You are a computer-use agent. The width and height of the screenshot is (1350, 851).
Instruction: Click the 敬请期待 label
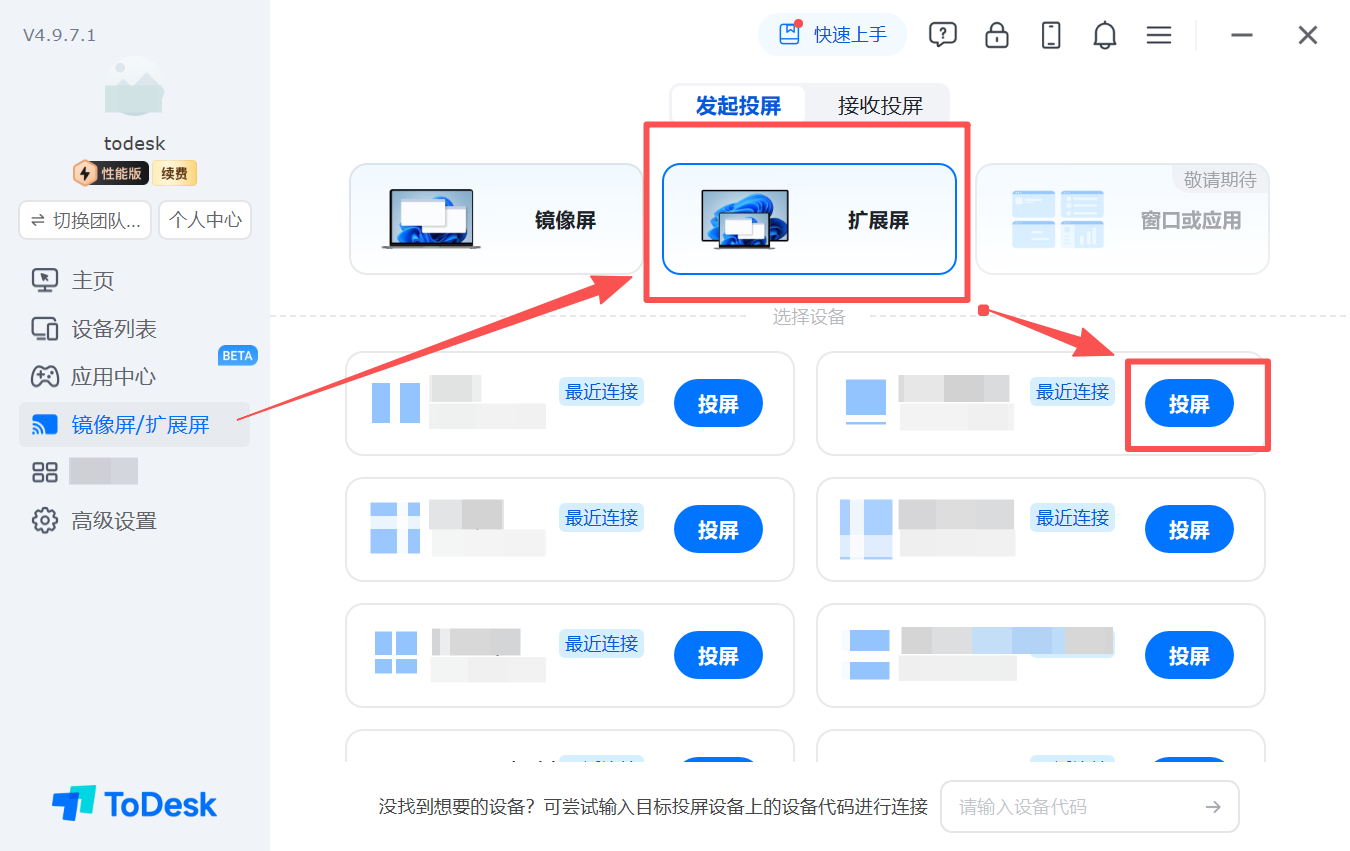(x=1220, y=180)
